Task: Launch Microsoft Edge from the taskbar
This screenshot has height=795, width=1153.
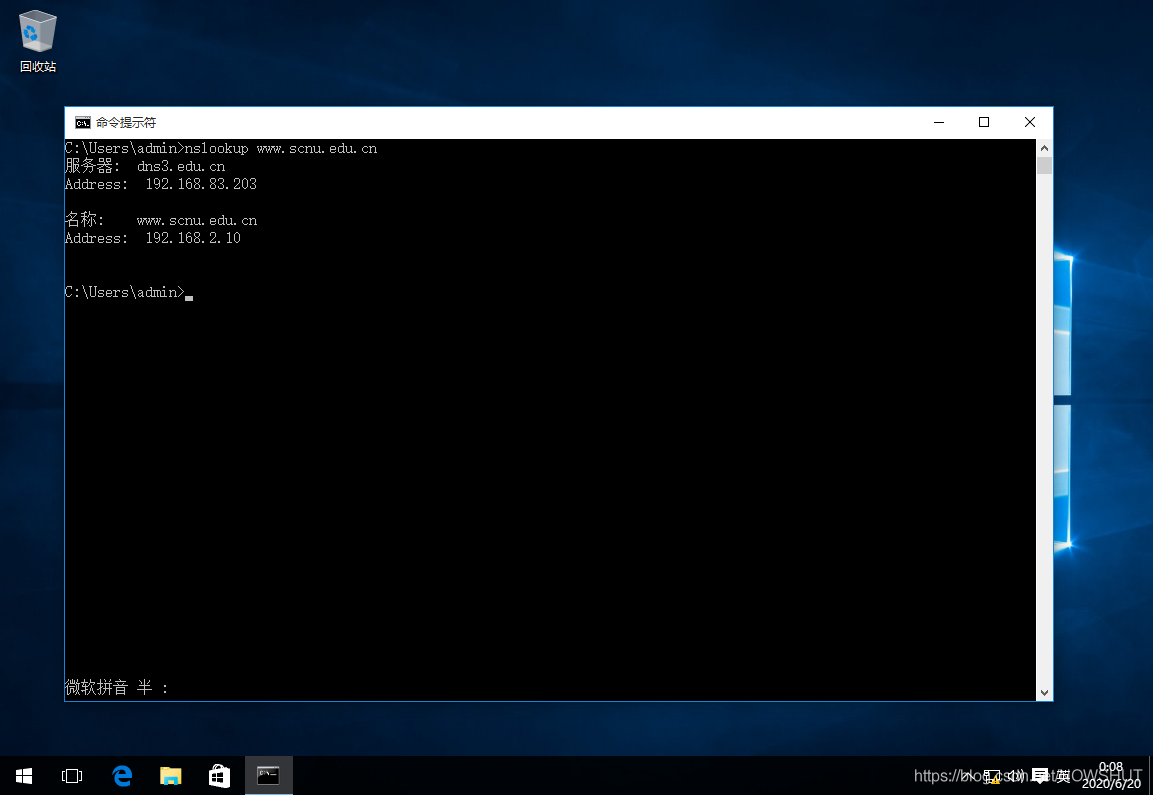Action: point(122,776)
